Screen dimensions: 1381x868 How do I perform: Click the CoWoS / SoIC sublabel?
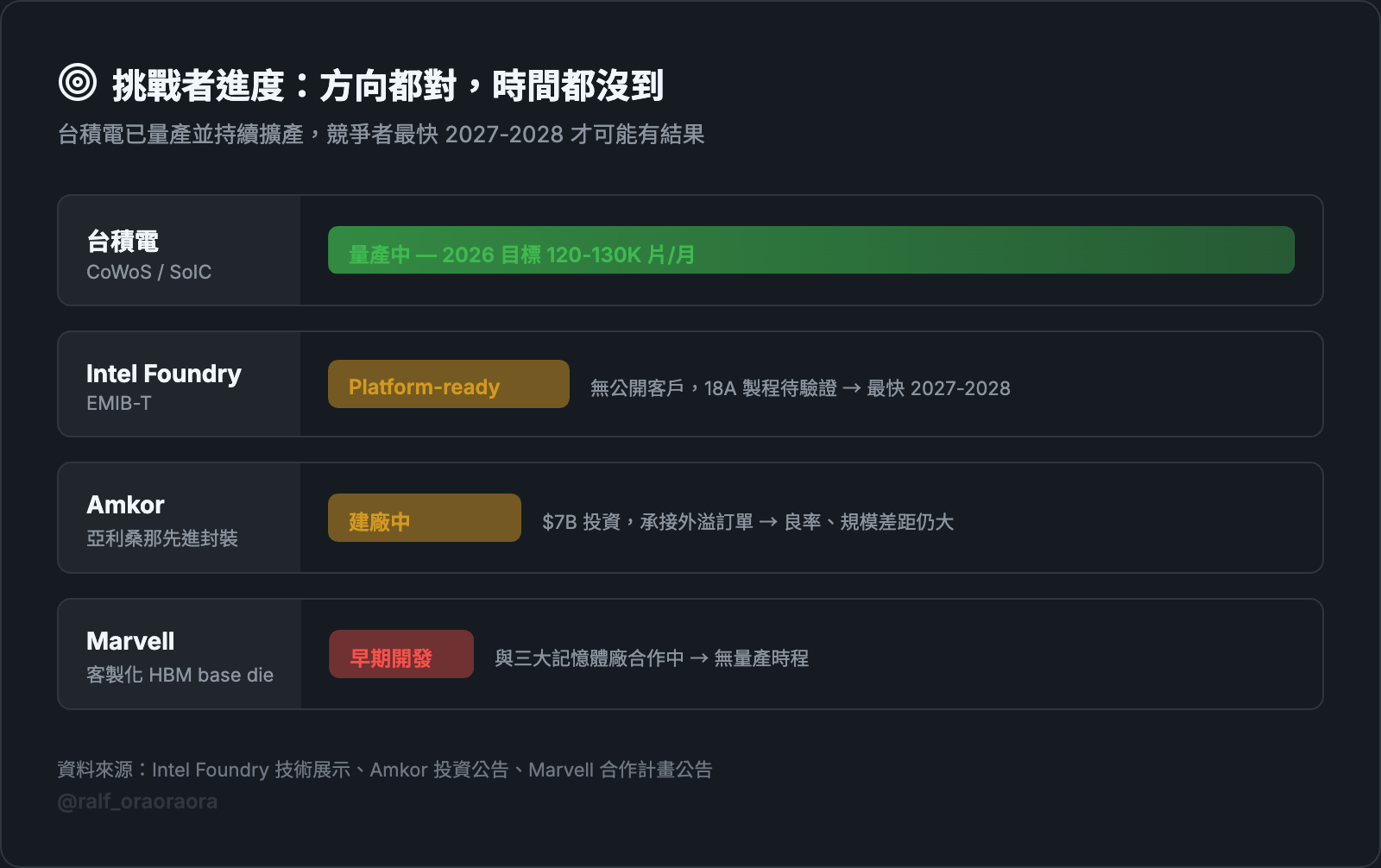pyautogui.click(x=148, y=272)
